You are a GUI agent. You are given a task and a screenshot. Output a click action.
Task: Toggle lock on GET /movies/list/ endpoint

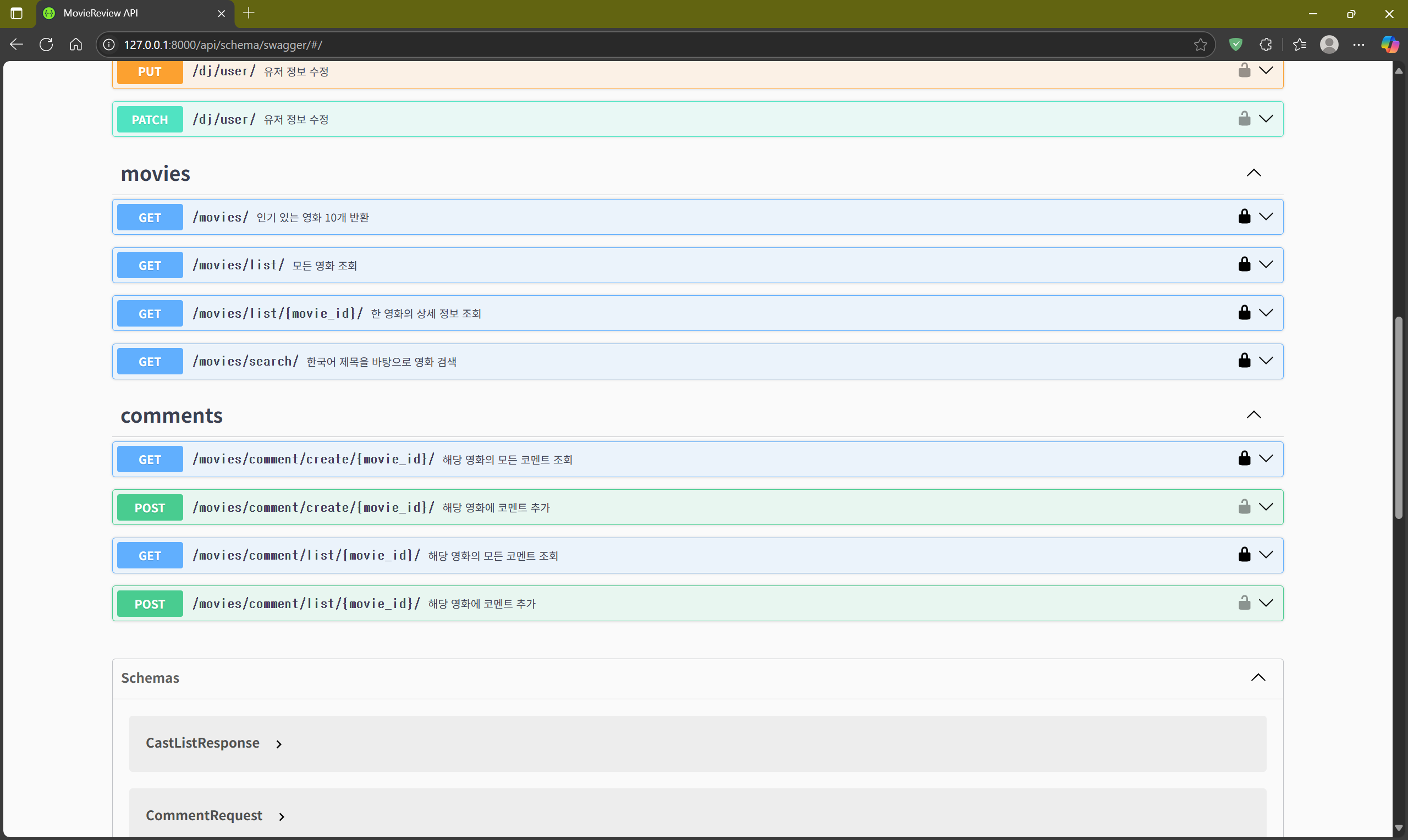(1244, 264)
